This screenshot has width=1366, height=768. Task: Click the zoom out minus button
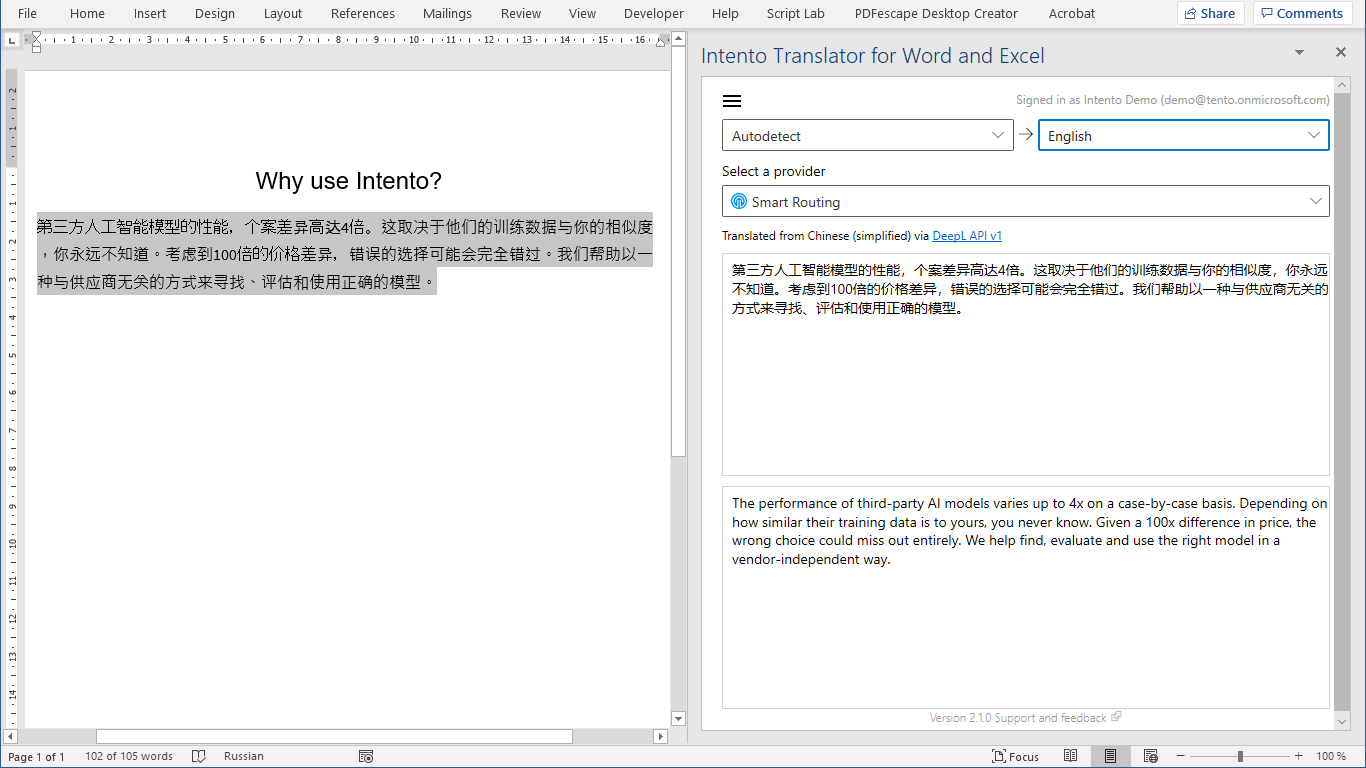pos(1181,756)
